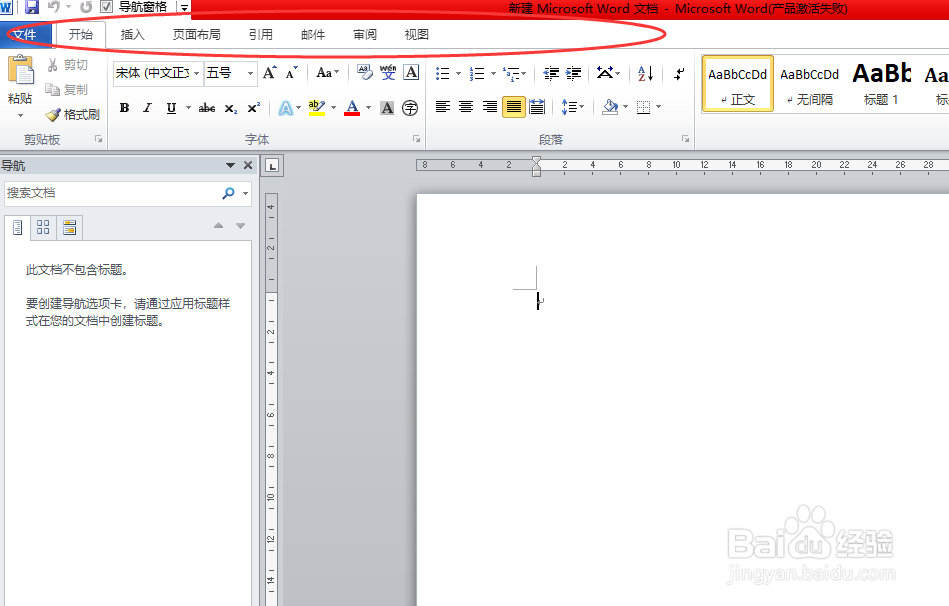Click the 复制 button
Viewport: 949px width, 606px height.
67,90
